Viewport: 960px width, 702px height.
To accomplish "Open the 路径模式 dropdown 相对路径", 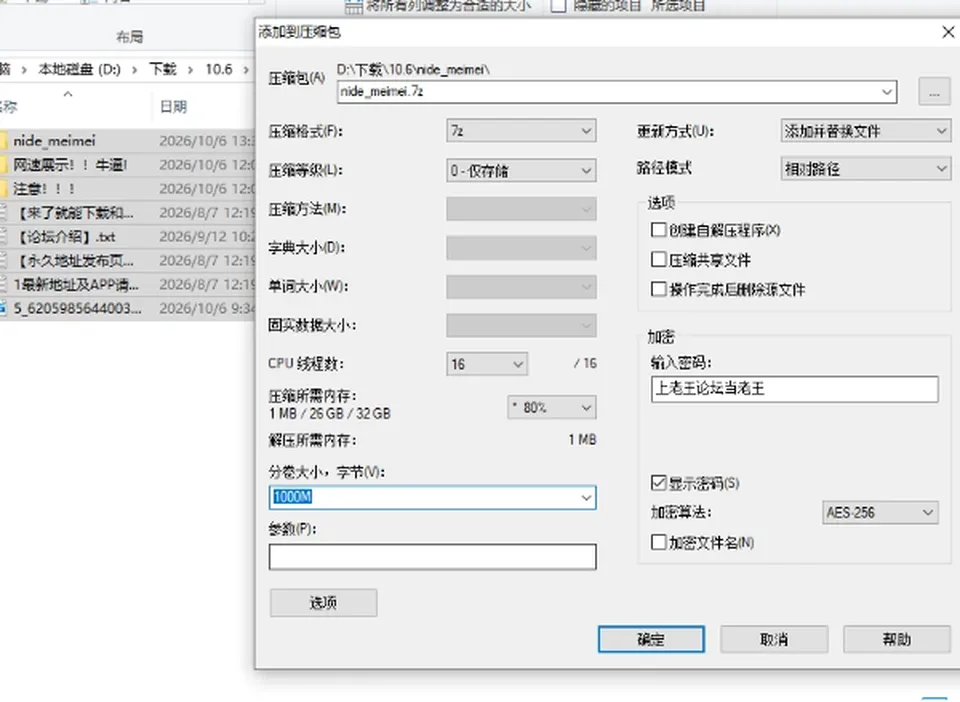I will point(866,169).
